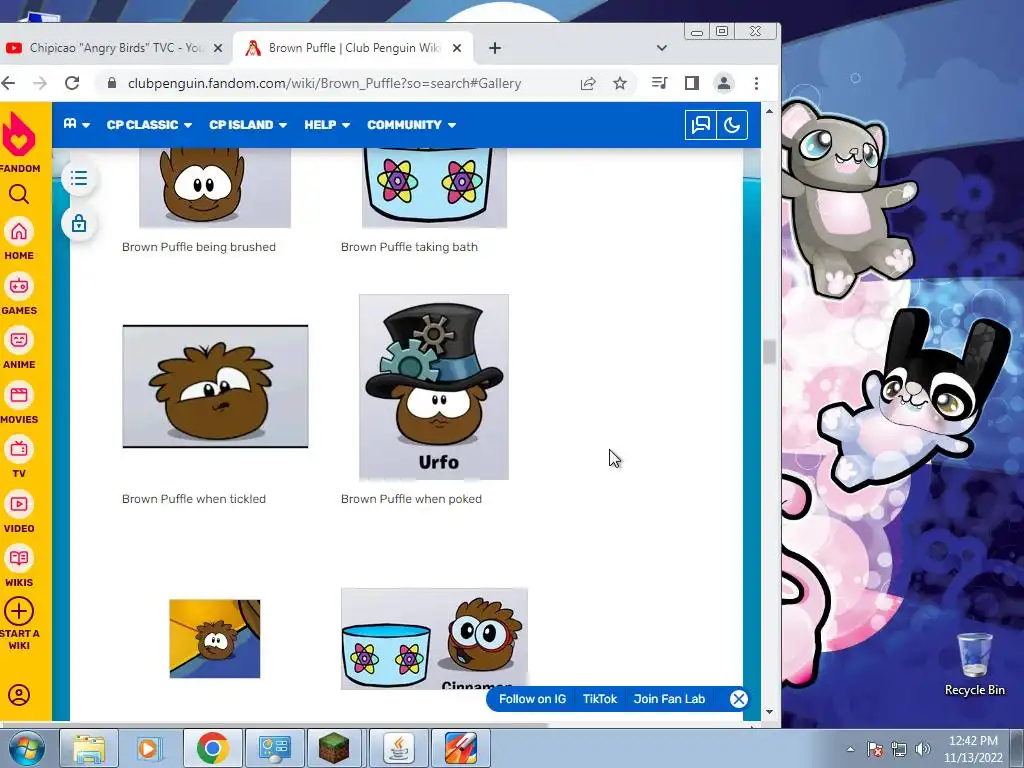Open the table of contents list icon

(x=79, y=178)
